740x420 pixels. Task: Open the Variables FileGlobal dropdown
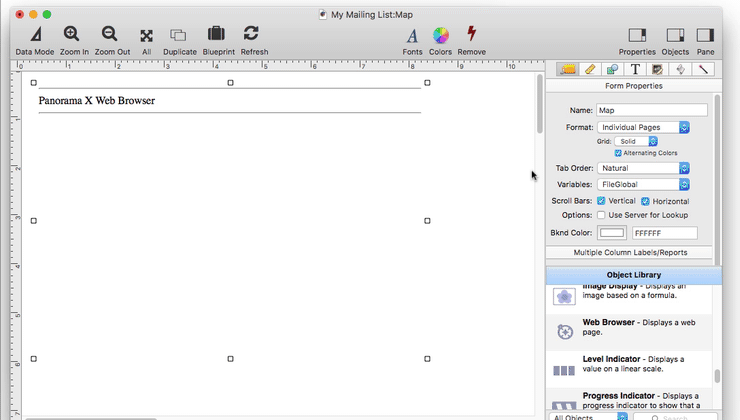click(643, 185)
